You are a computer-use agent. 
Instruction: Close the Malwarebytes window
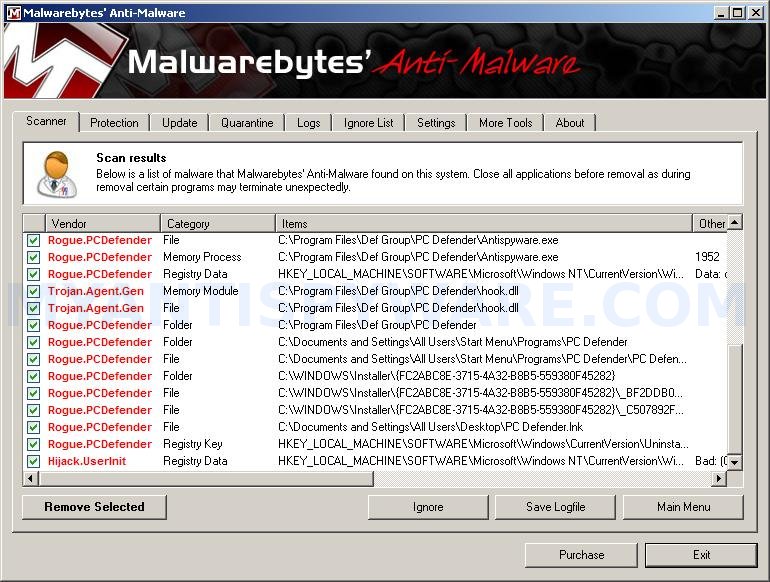[756, 13]
